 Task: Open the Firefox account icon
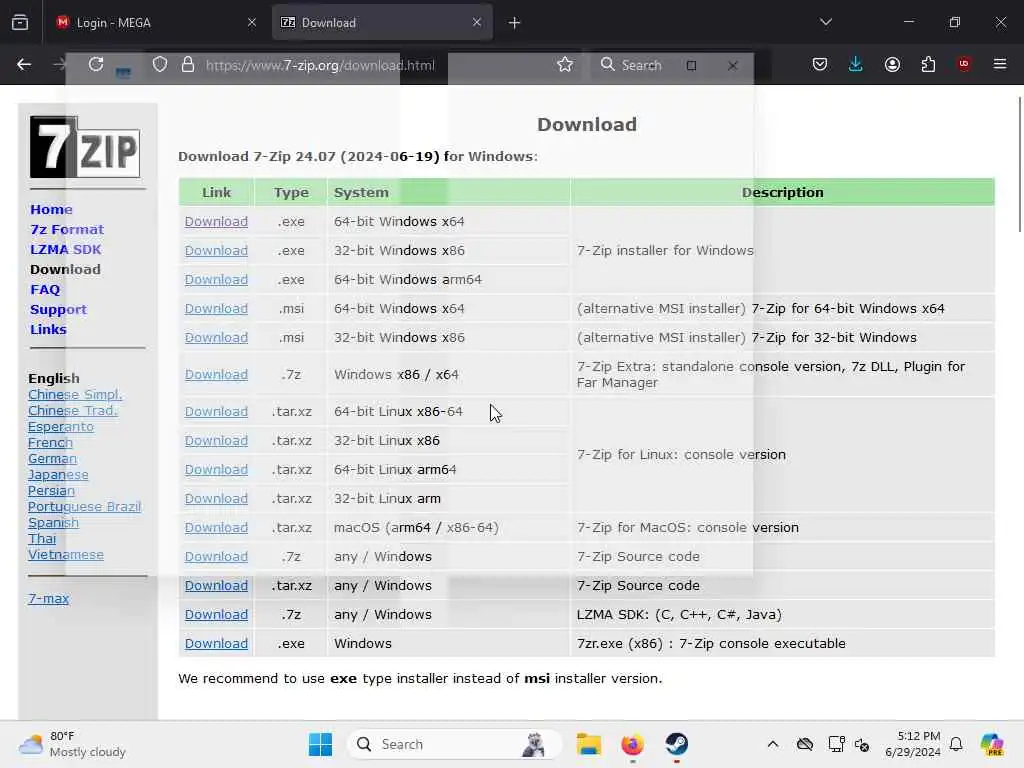pyautogui.click(x=892, y=64)
